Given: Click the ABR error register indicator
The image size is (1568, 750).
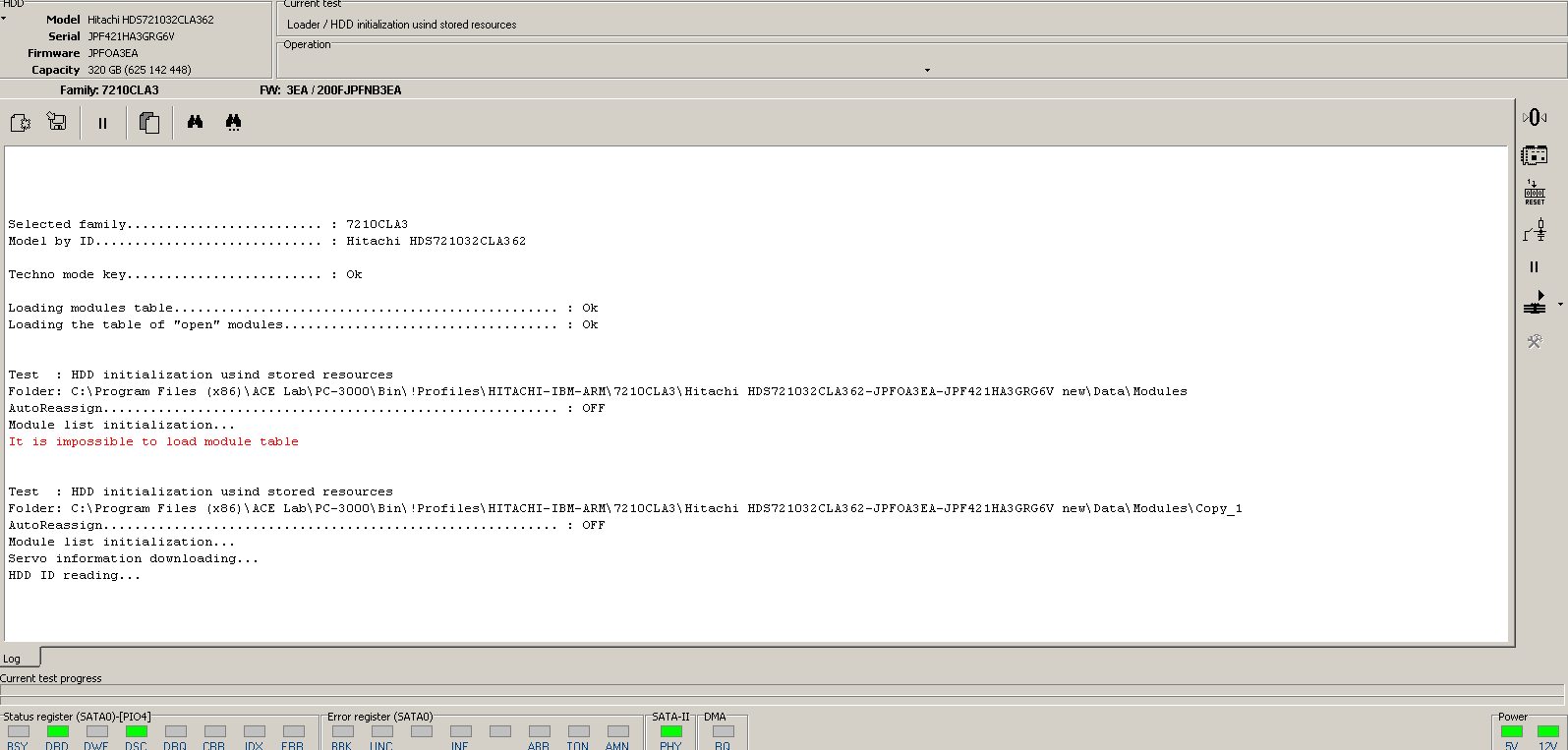Looking at the screenshot, I should click(x=539, y=731).
